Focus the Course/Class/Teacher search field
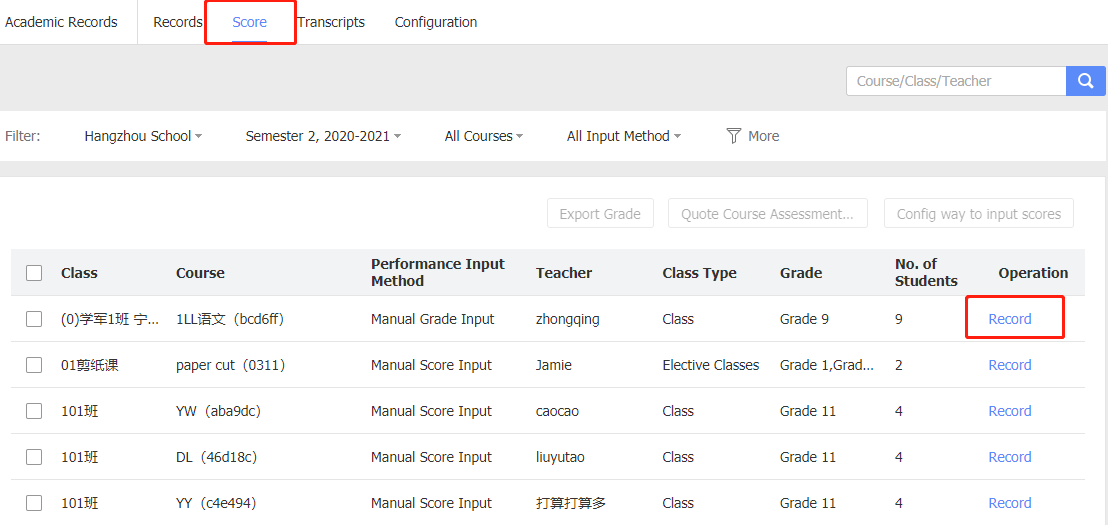Image resolution: width=1108 pixels, height=525 pixels. pos(955,81)
